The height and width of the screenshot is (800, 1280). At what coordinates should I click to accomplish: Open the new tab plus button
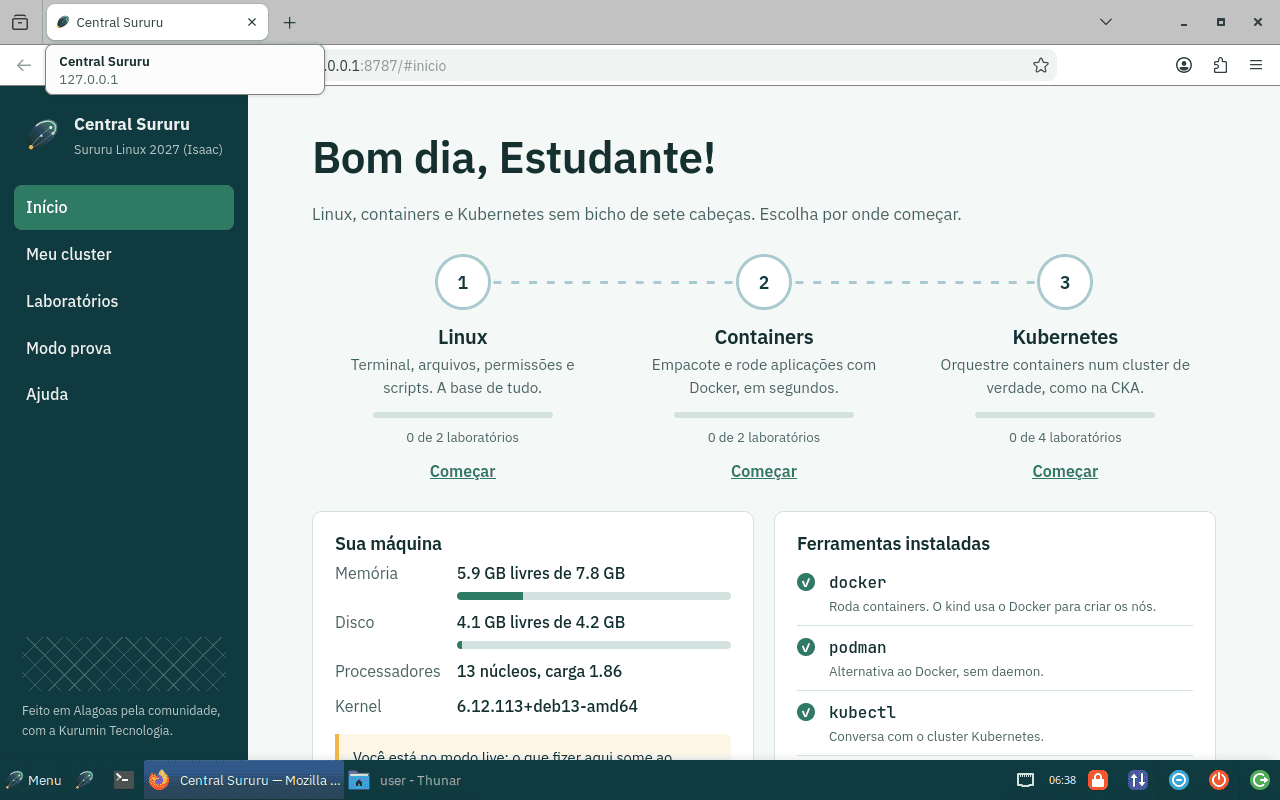point(289,22)
